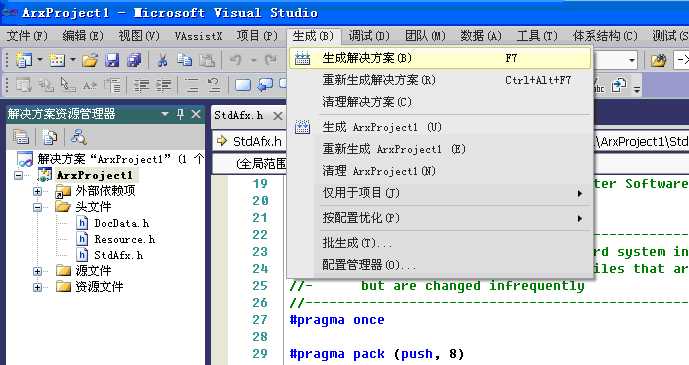
Task: Expand the 资源文件 folder node
Action: click(37, 287)
